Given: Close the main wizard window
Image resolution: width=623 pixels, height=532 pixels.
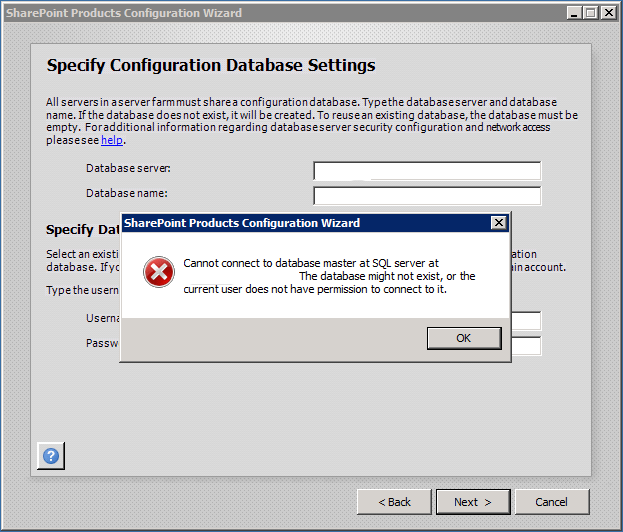Looking at the screenshot, I should point(608,13).
